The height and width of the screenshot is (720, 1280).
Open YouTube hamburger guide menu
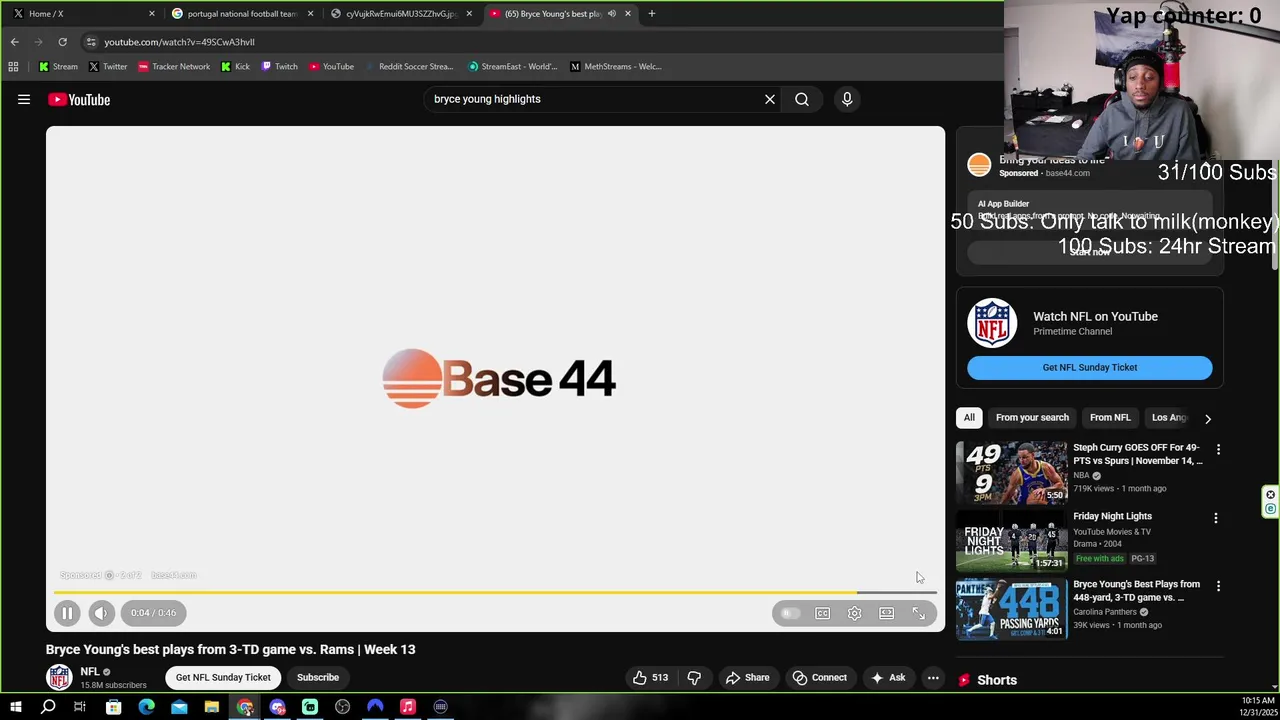tap(24, 99)
